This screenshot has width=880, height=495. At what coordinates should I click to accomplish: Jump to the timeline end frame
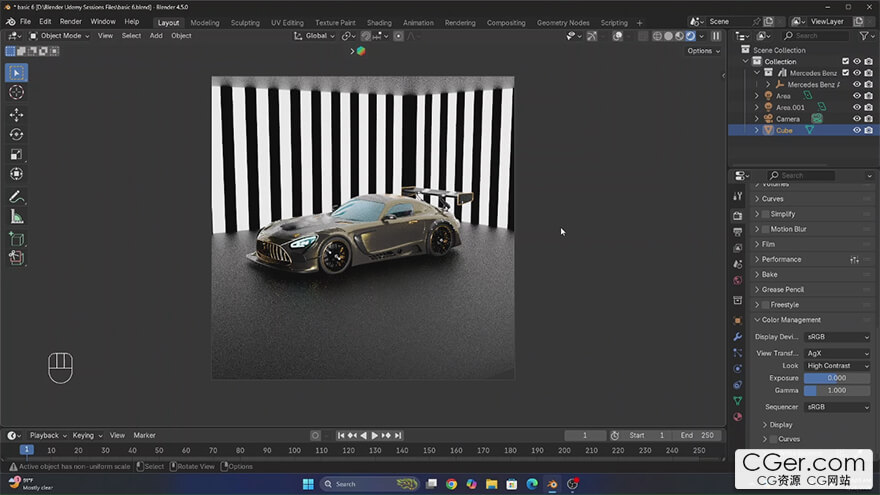[x=398, y=436]
